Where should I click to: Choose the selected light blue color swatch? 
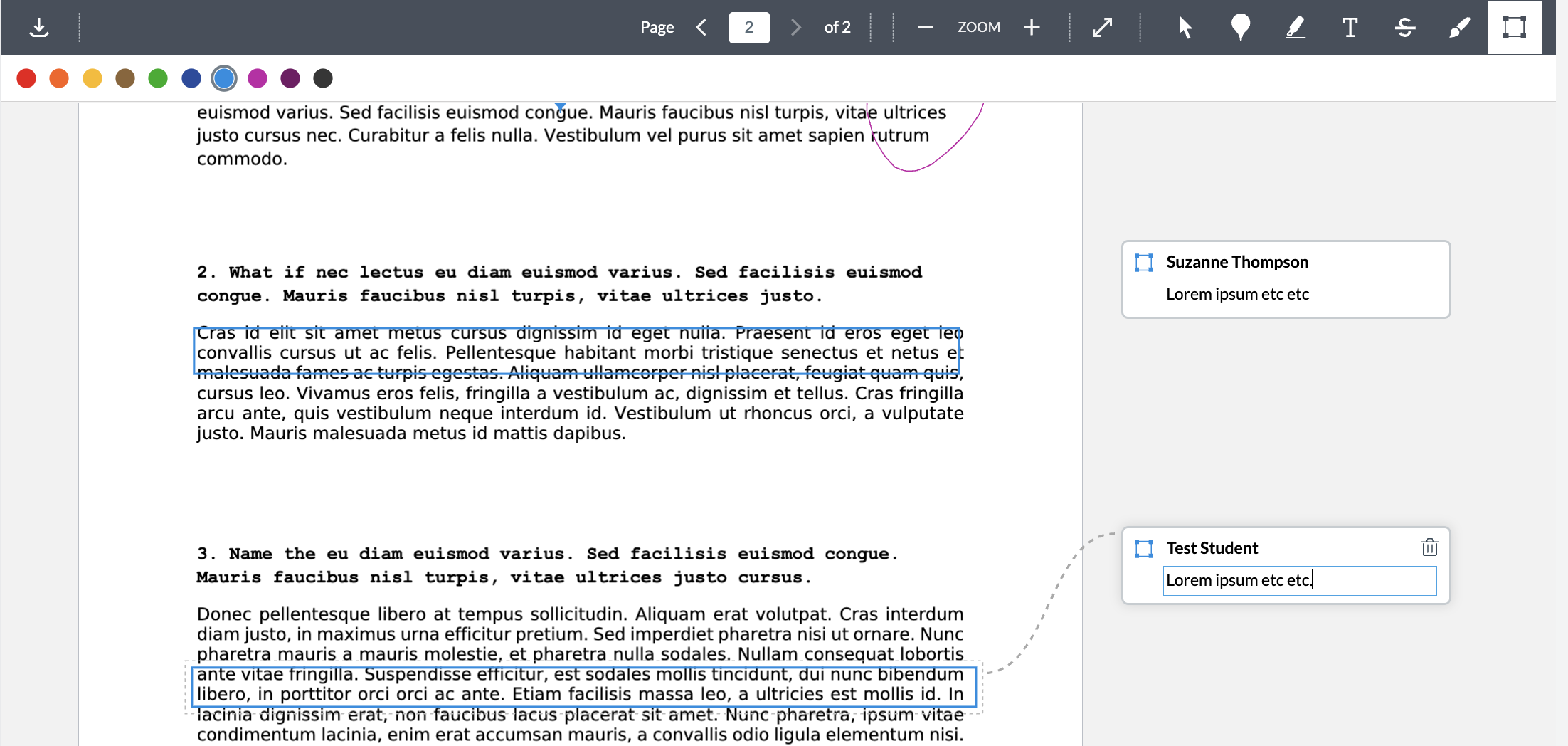[224, 78]
